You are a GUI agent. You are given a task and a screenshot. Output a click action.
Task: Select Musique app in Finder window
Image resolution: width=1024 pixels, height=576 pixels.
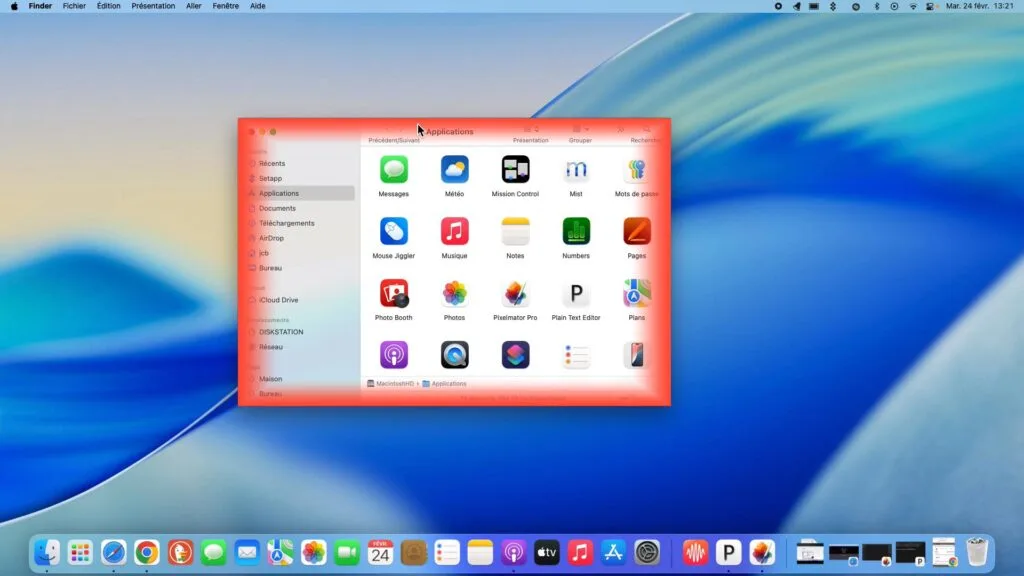click(455, 231)
